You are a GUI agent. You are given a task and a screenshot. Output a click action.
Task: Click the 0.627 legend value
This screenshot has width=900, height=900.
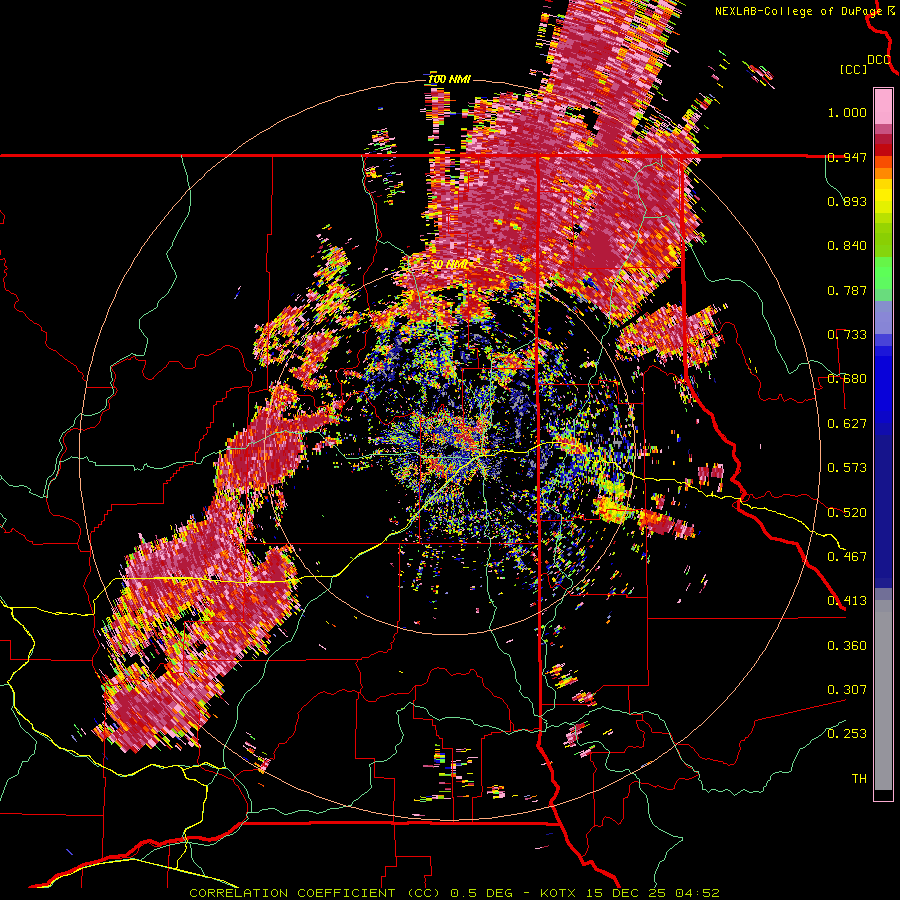point(847,424)
